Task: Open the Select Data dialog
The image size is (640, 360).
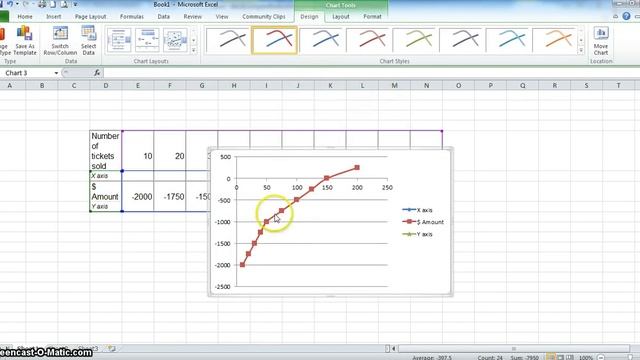Action: [x=88, y=40]
